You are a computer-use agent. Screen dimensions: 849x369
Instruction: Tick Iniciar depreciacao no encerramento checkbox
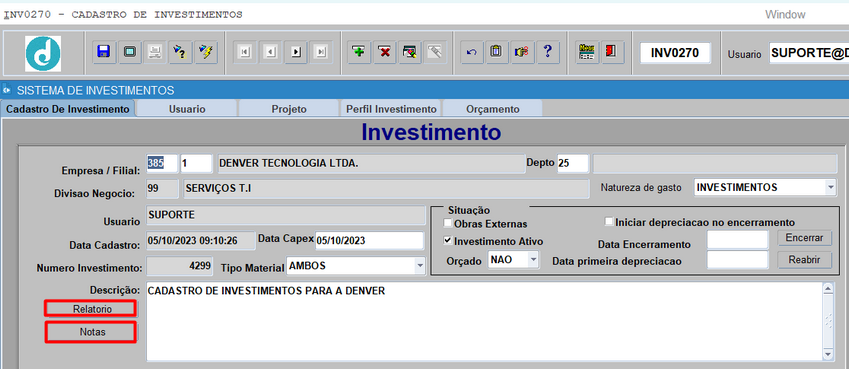(609, 222)
